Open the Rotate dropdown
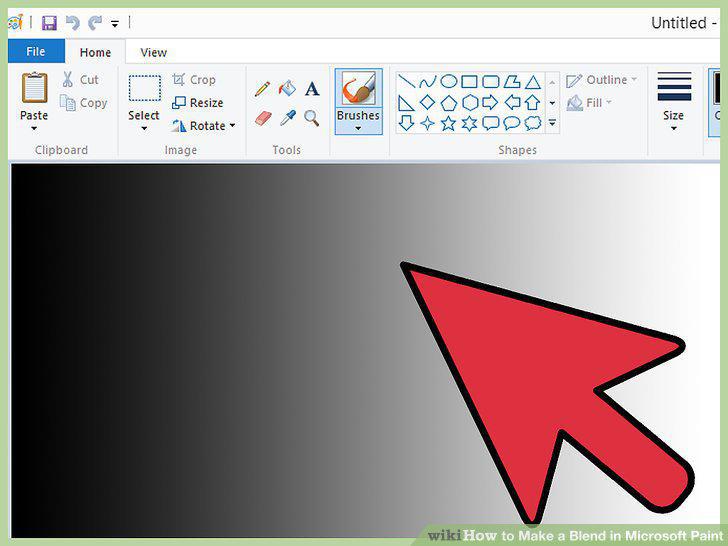 [203, 126]
